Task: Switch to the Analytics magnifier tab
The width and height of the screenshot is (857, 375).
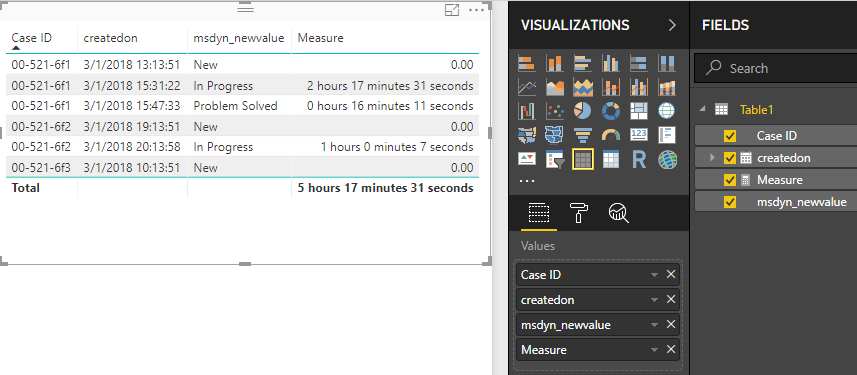Action: (x=618, y=213)
